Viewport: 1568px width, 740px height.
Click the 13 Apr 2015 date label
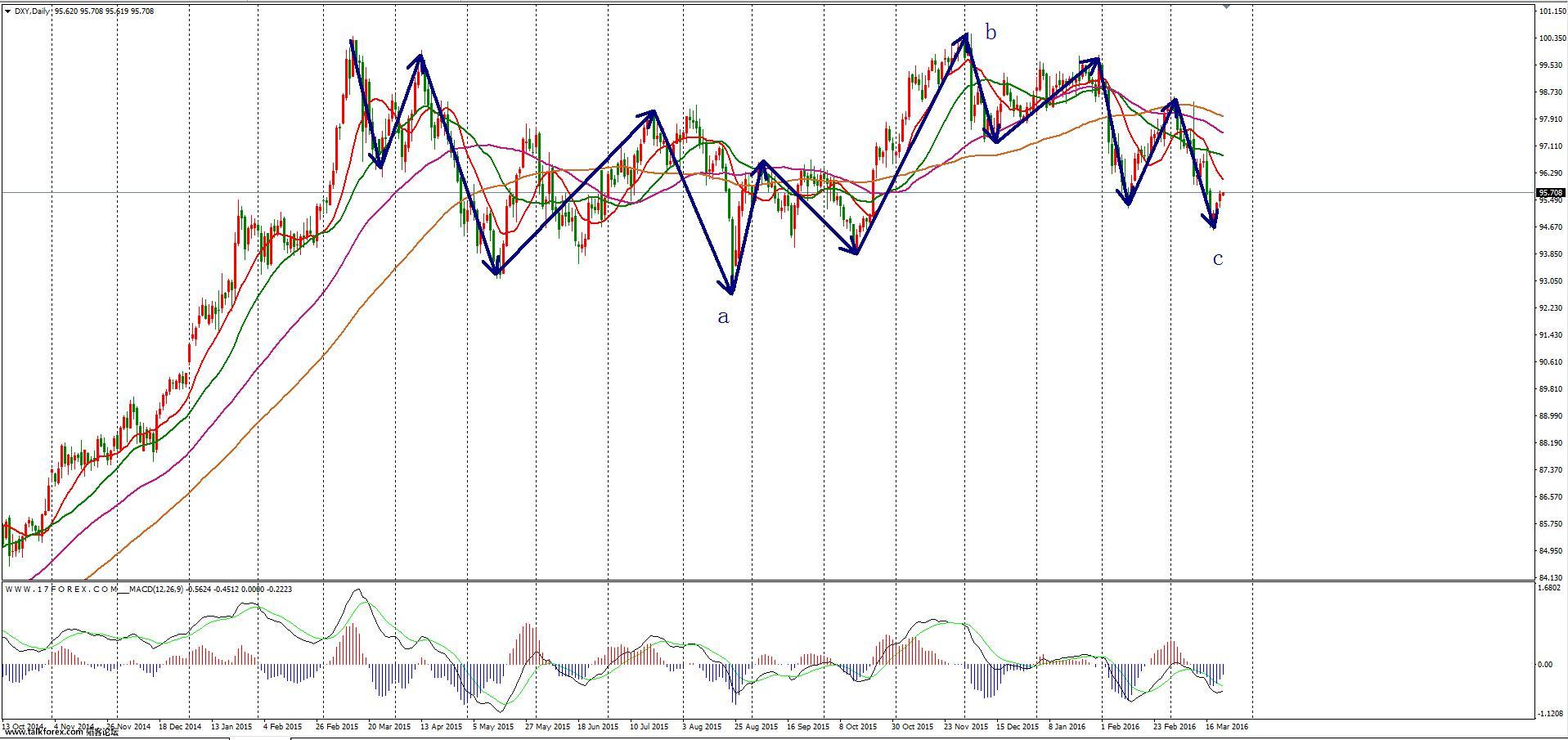[442, 726]
